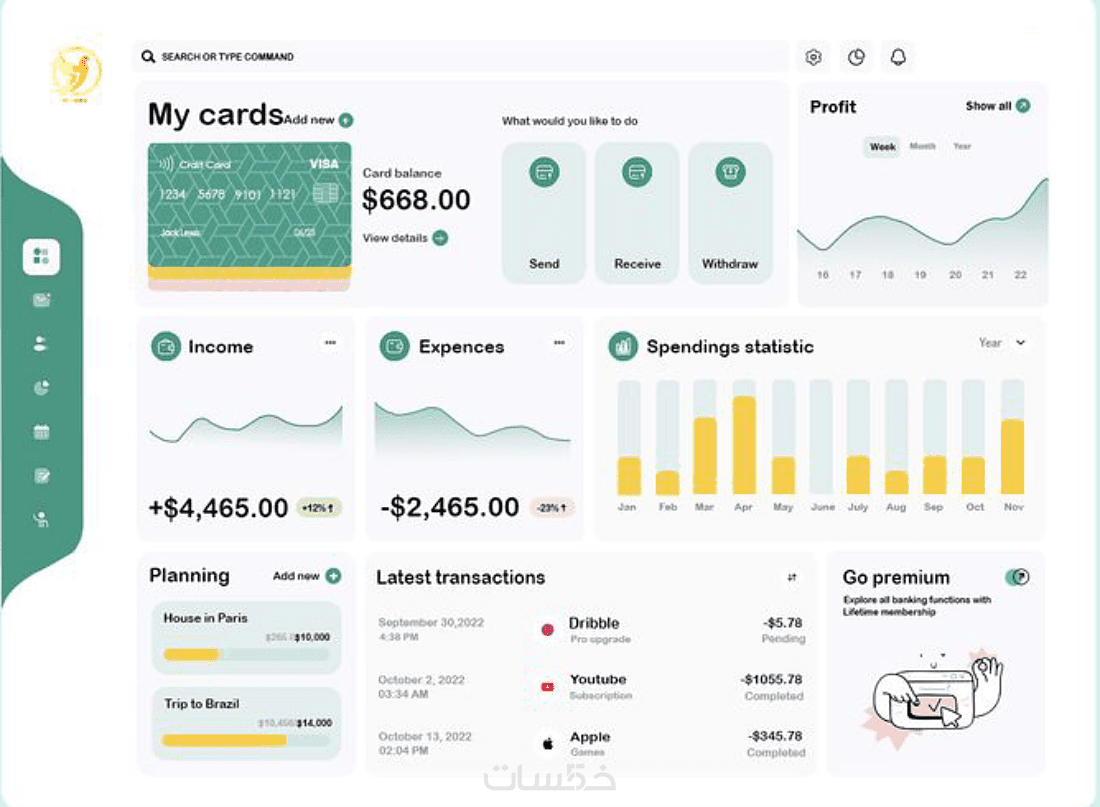Click the Spendings statistic chart icon
Image resolution: width=1100 pixels, height=807 pixels.
623,346
